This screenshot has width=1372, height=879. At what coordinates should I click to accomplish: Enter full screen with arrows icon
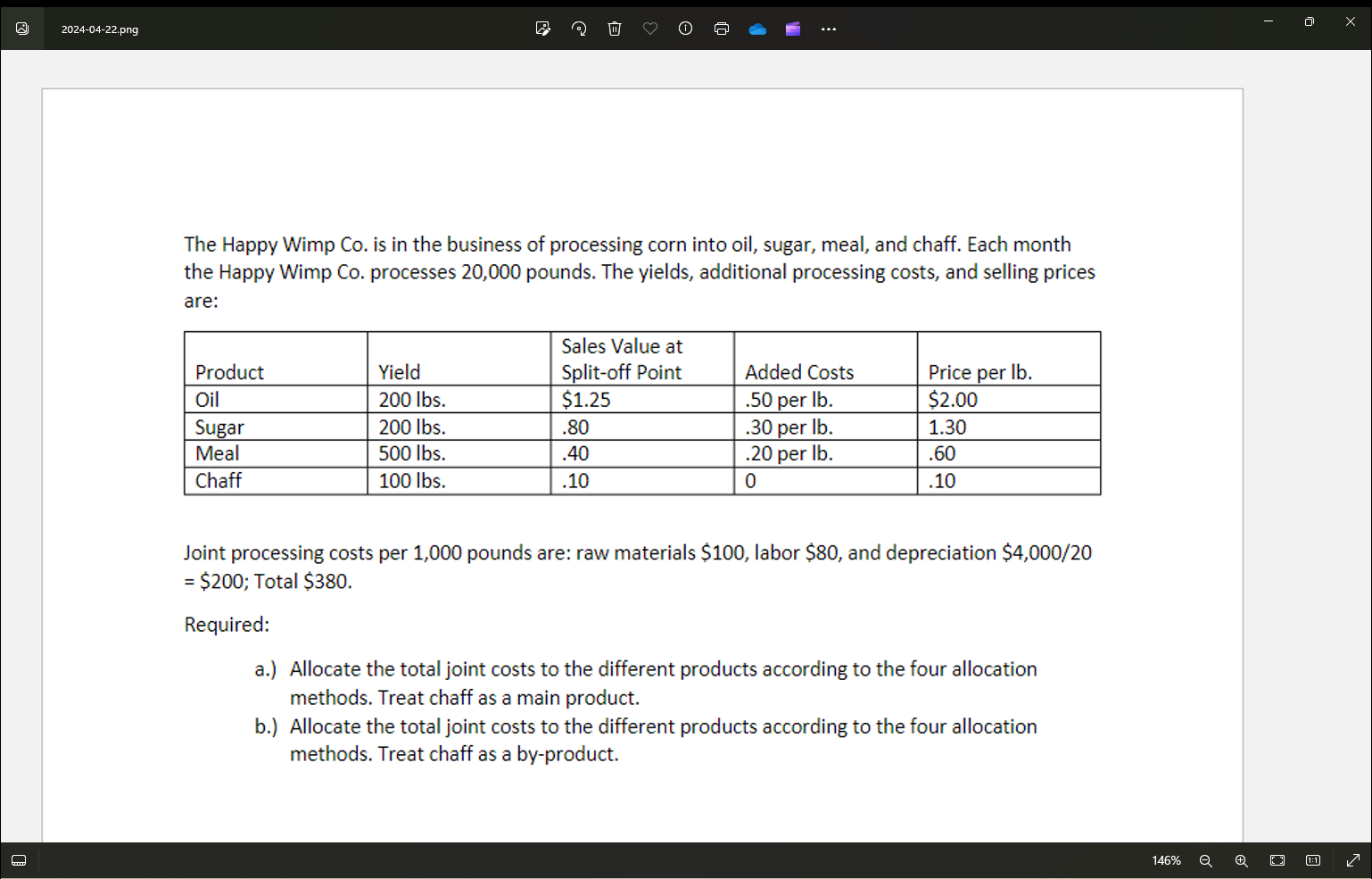1352,860
